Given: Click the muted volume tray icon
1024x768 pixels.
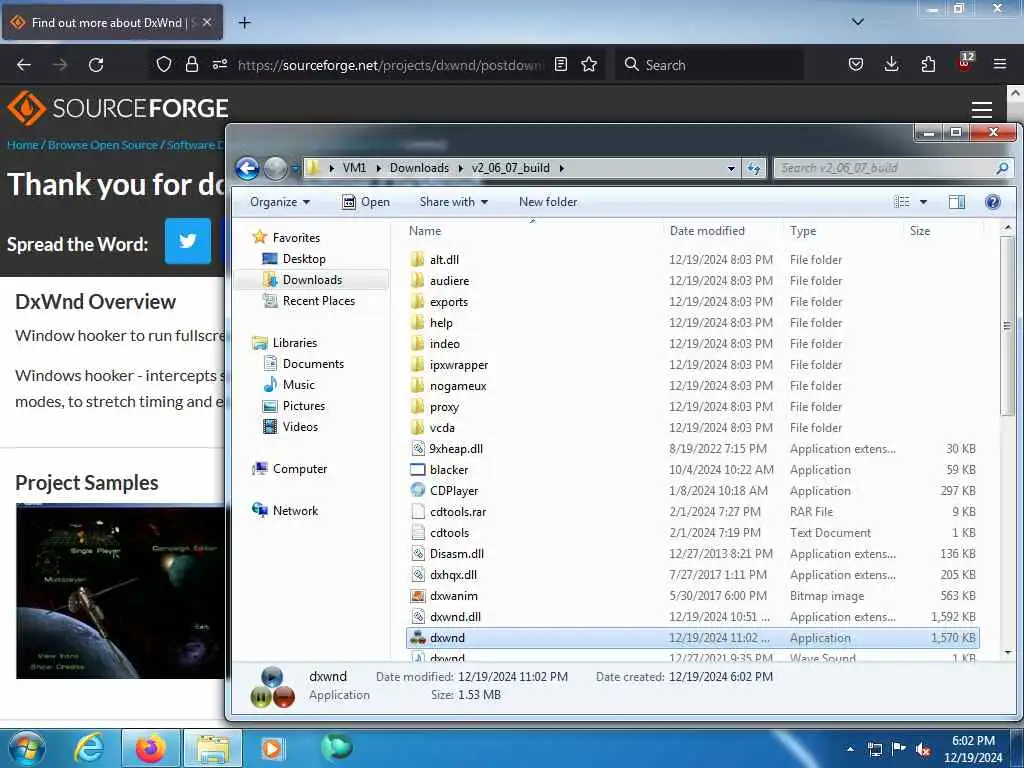Looking at the screenshot, I should tap(923, 750).
